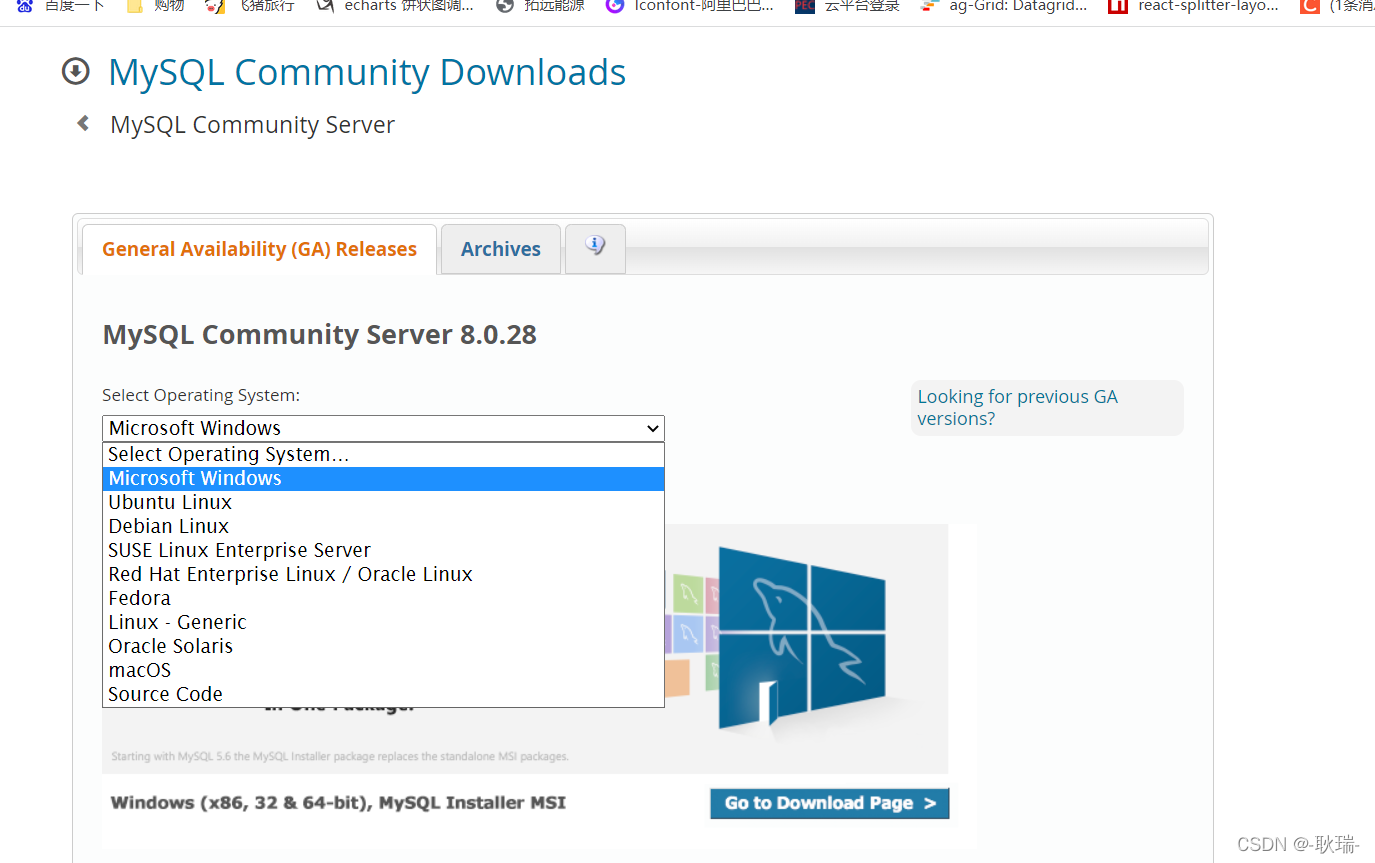
Task: Pick macOS from the operating system list
Action: point(383,670)
